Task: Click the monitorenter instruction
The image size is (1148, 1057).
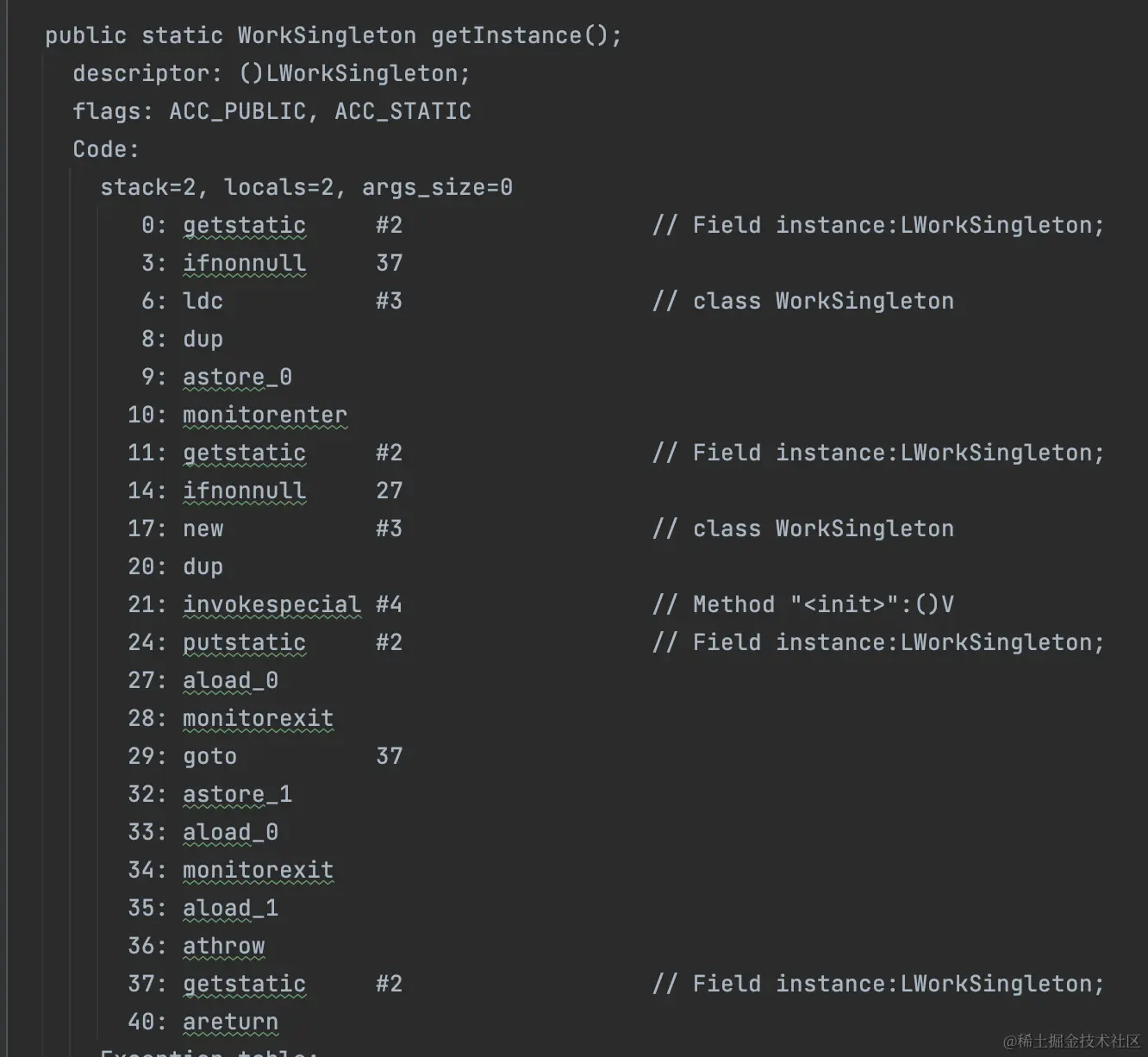Action: click(x=265, y=415)
